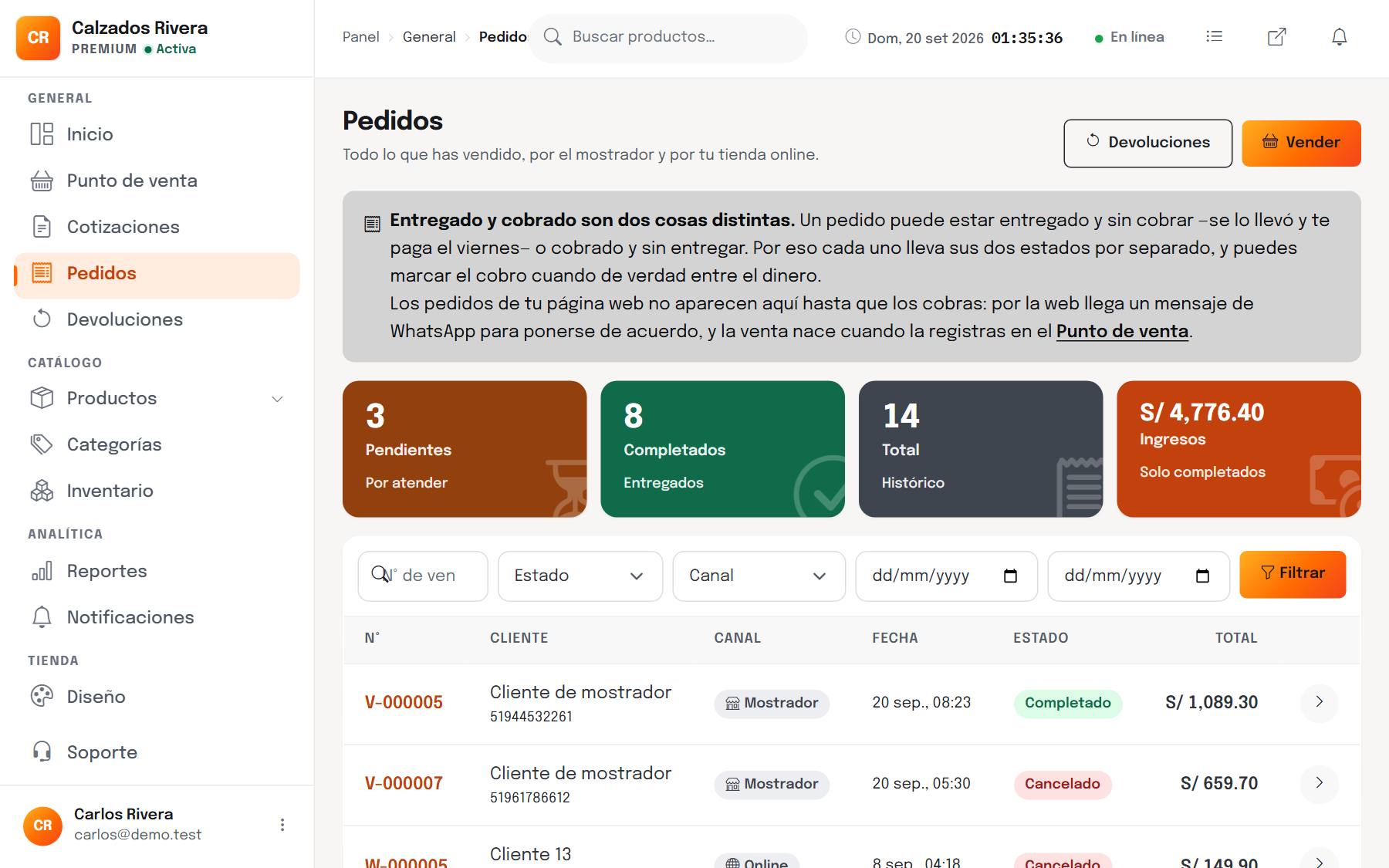Viewport: 1389px width, 868px height.
Task: Open calendar picker of second date field
Action: (x=1202, y=576)
